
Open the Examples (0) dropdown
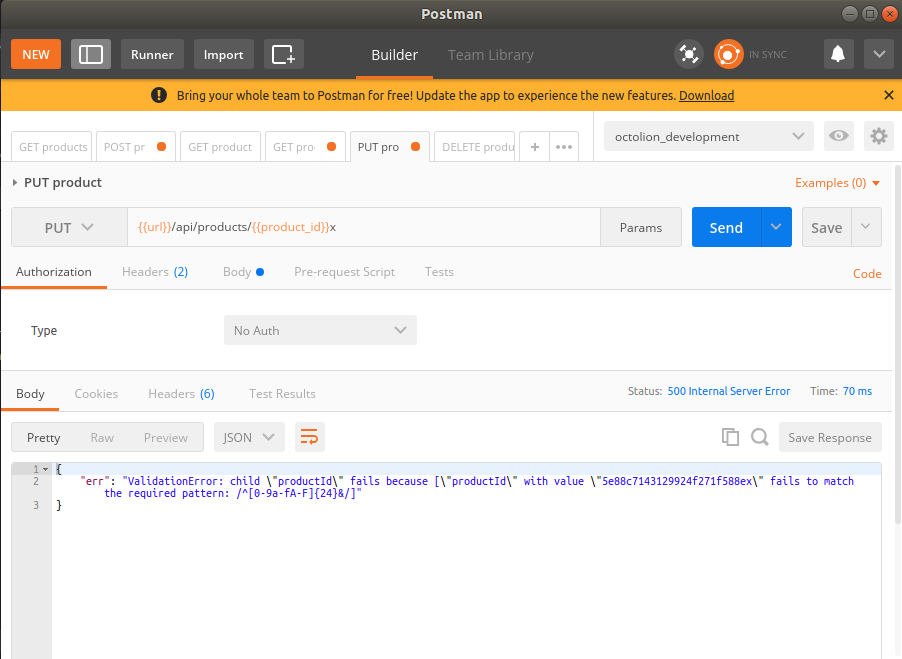838,183
